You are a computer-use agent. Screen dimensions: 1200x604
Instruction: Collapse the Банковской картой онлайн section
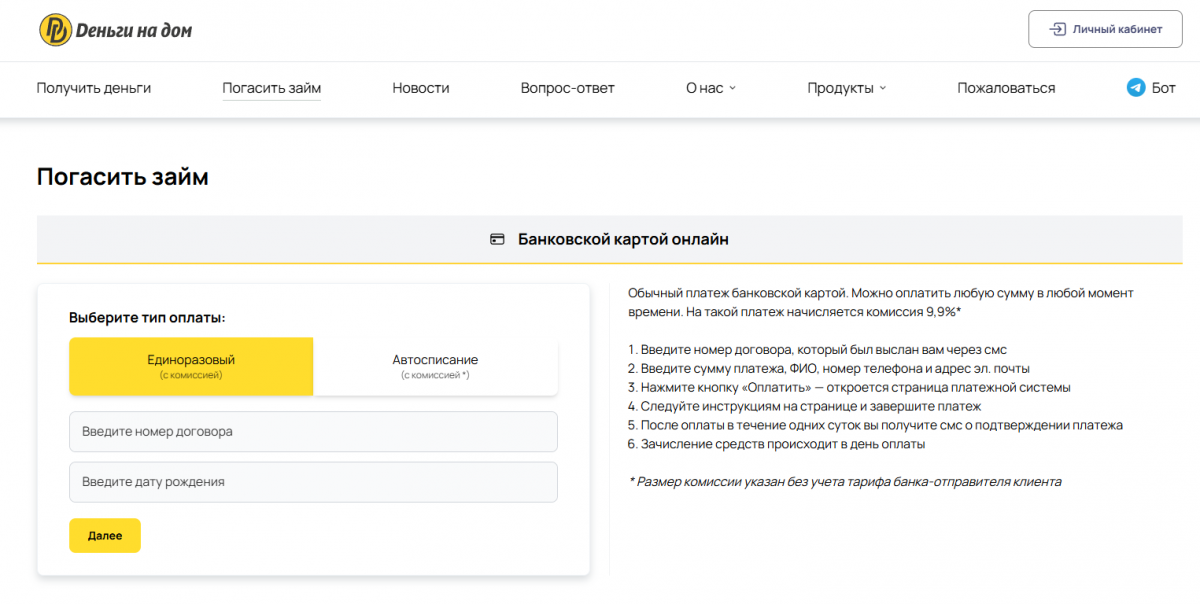pyautogui.click(x=609, y=240)
